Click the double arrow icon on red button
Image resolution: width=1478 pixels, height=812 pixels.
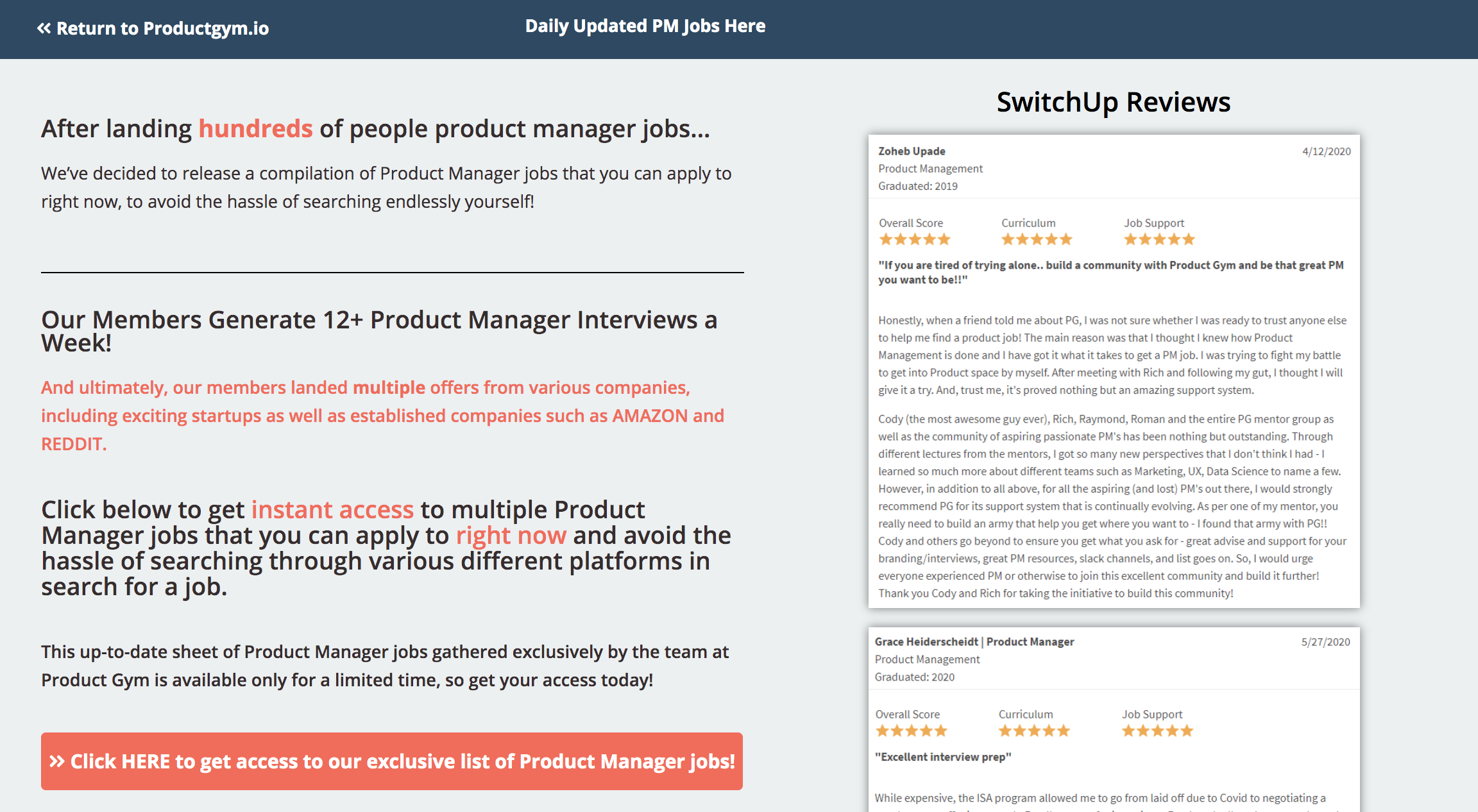(x=57, y=761)
